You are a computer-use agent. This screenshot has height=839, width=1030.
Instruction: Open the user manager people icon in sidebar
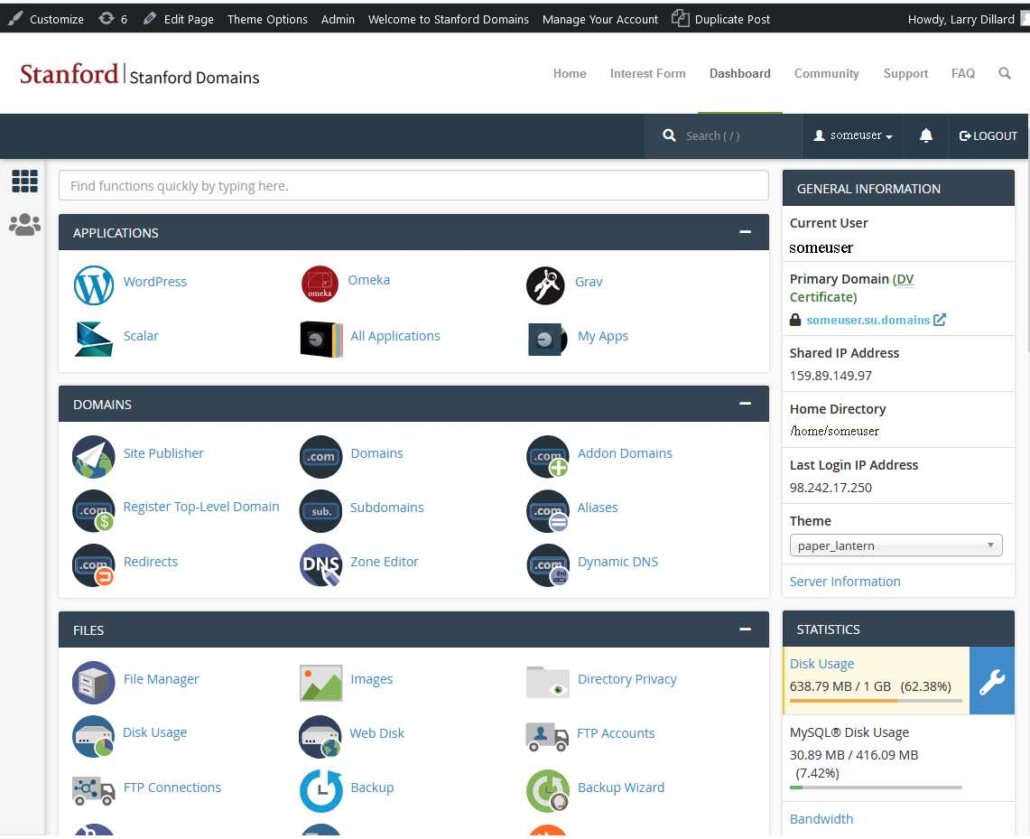(x=25, y=225)
